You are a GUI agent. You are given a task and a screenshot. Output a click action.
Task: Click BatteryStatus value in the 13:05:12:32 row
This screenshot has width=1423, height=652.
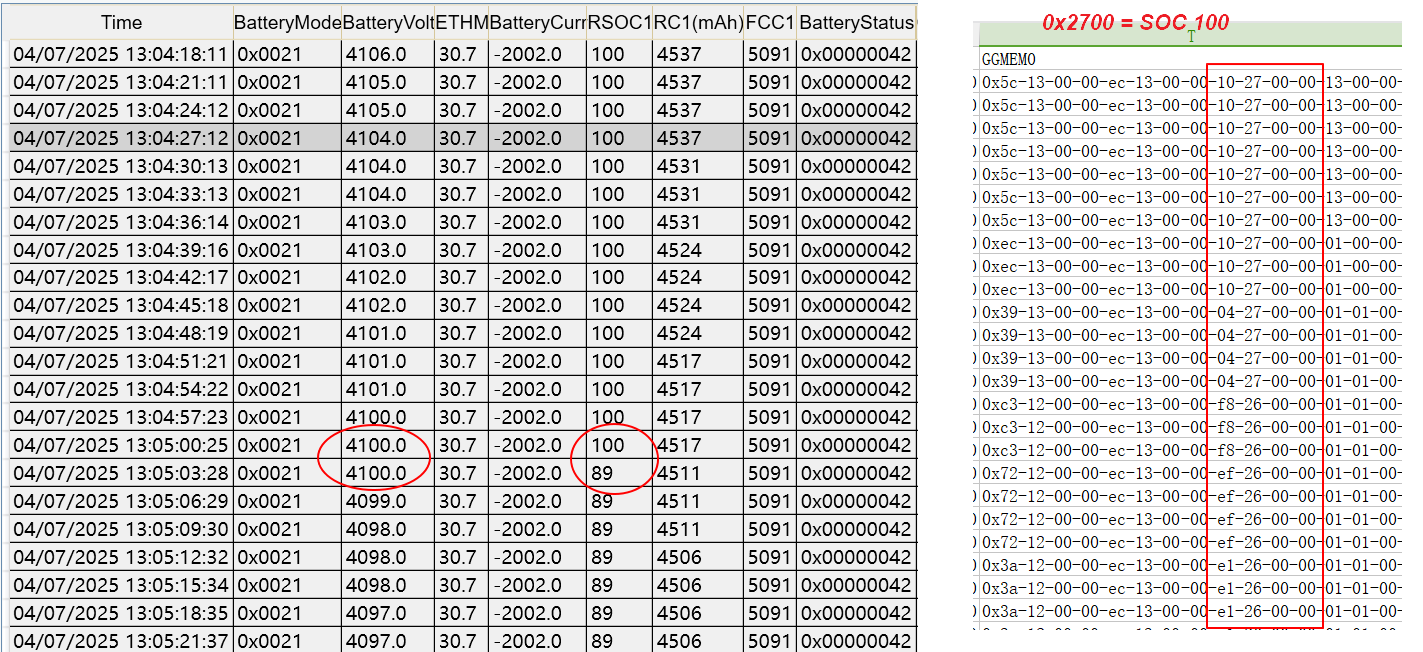(856, 557)
